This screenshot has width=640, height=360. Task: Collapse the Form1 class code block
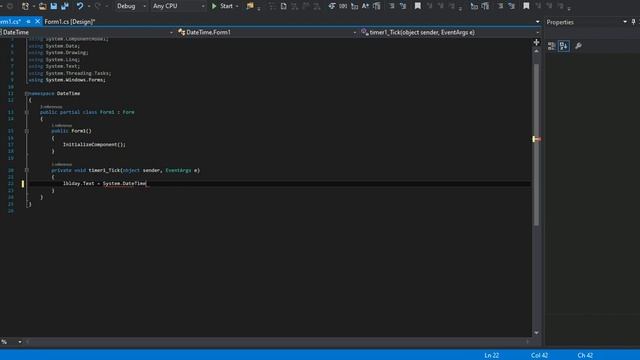(x=27, y=112)
